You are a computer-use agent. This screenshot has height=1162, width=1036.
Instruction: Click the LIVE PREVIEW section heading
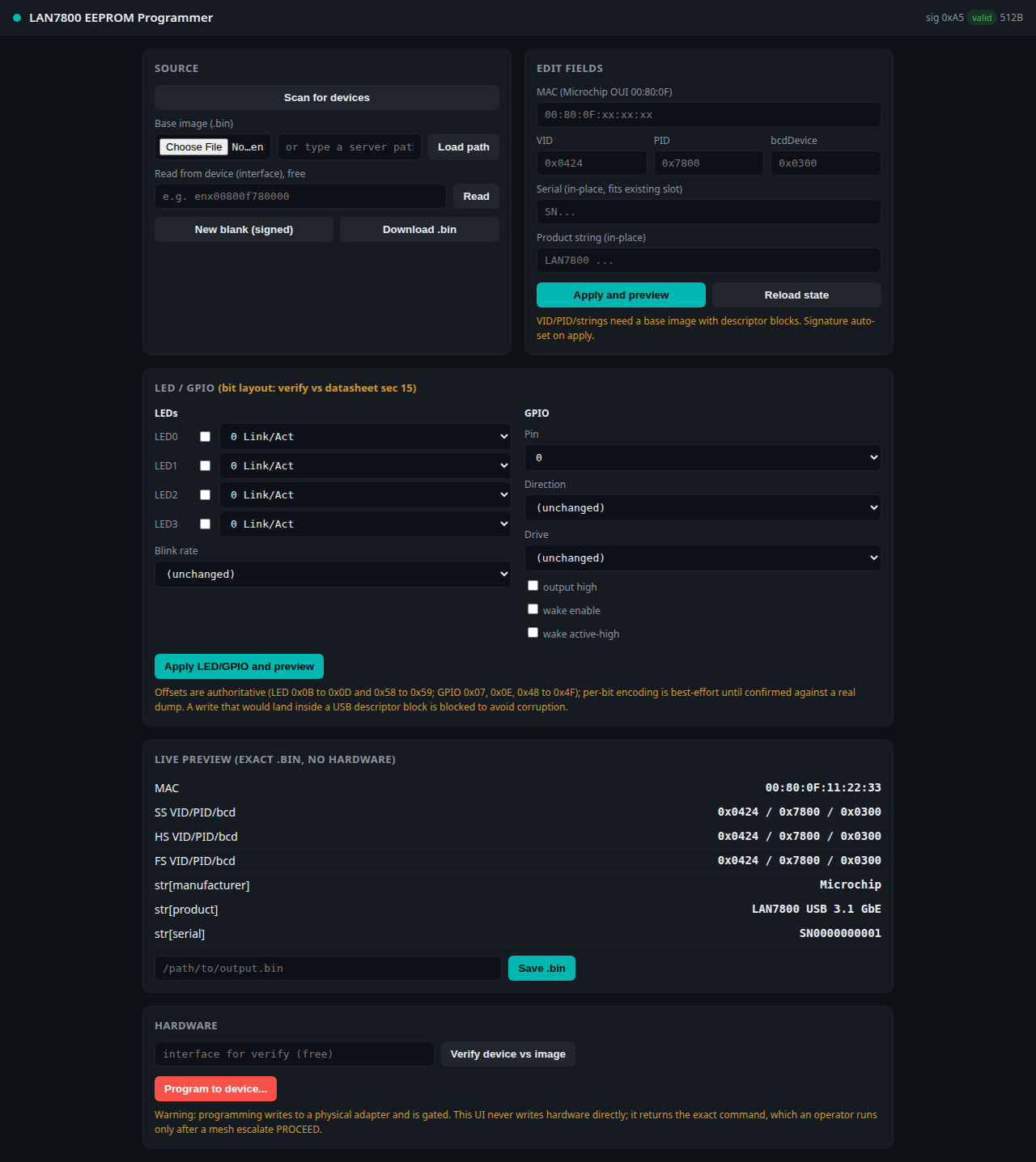click(275, 760)
